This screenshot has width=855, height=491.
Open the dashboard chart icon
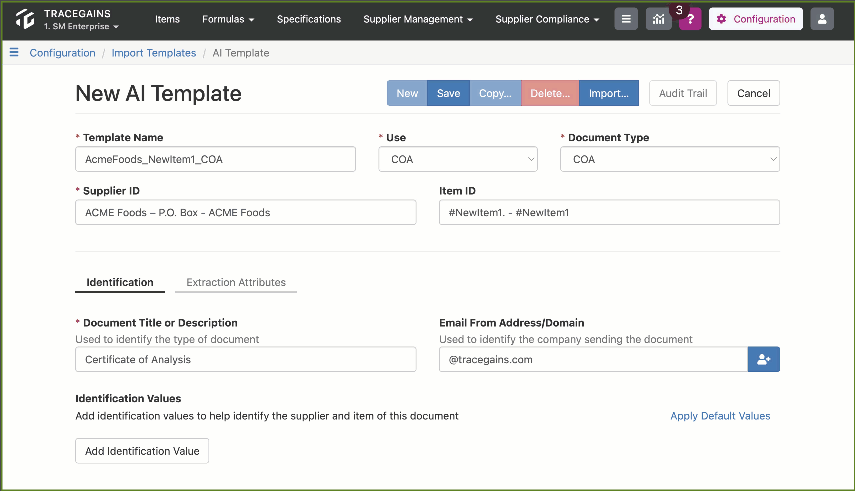[x=659, y=19]
